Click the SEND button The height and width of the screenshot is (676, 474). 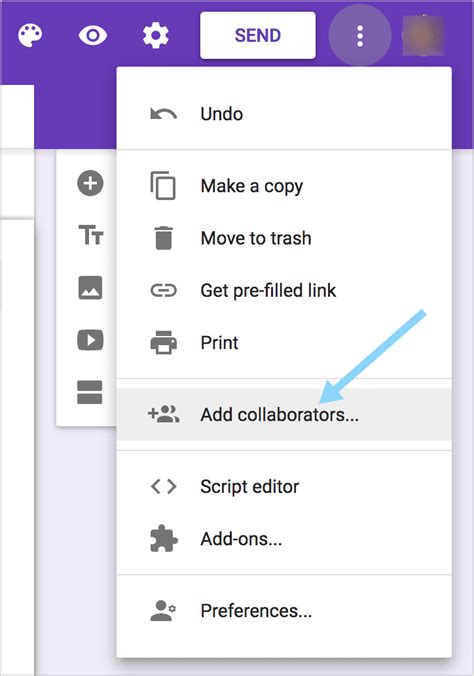(258, 35)
